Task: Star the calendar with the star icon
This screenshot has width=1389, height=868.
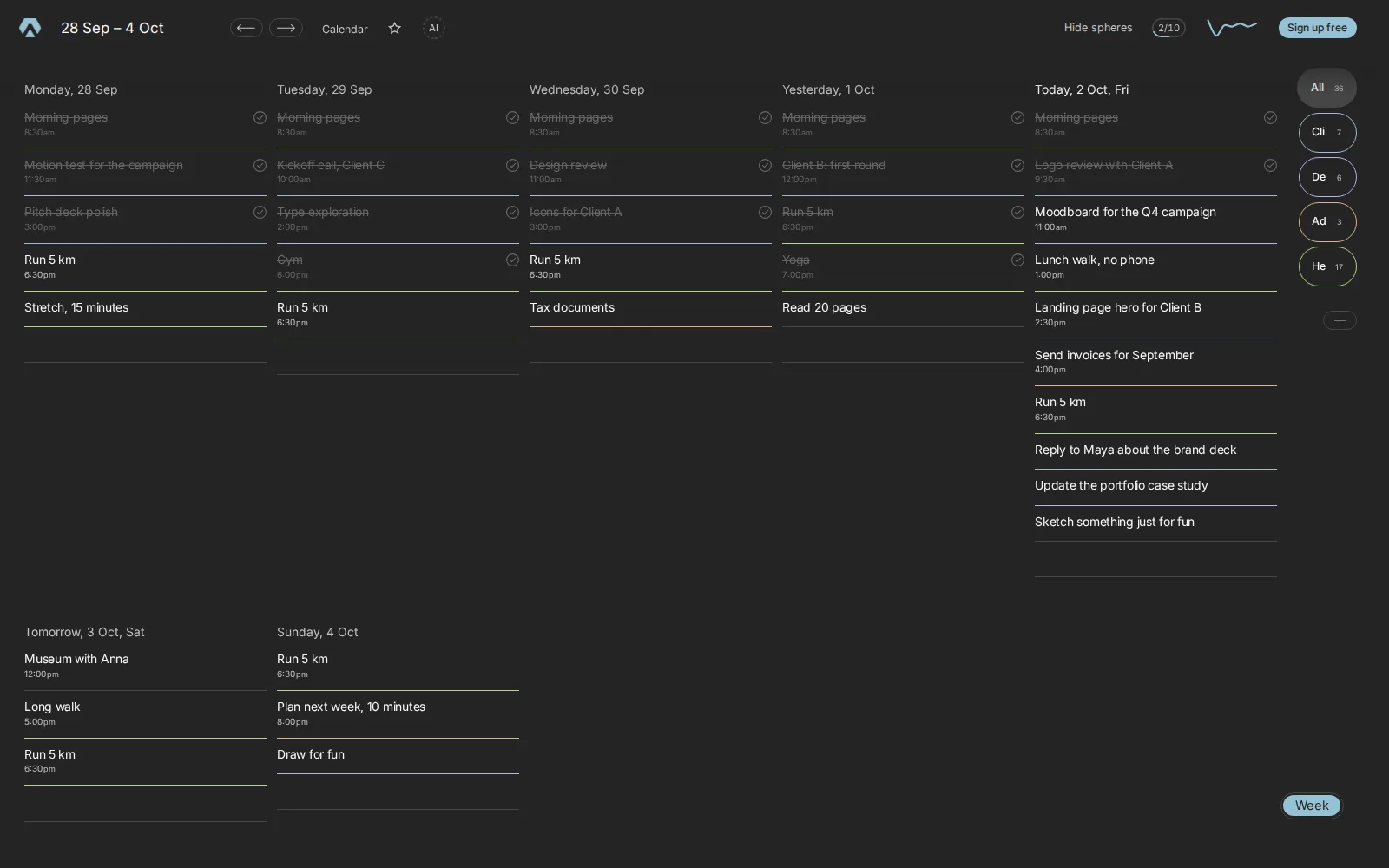Action: [x=395, y=29]
